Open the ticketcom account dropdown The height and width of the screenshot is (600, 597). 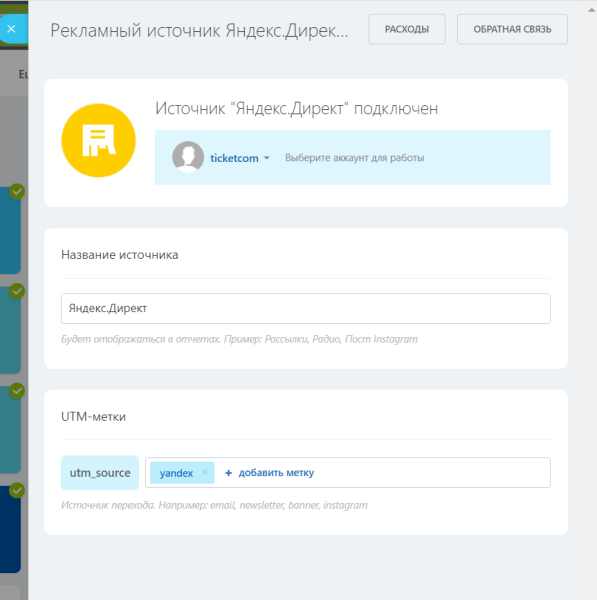click(x=240, y=158)
